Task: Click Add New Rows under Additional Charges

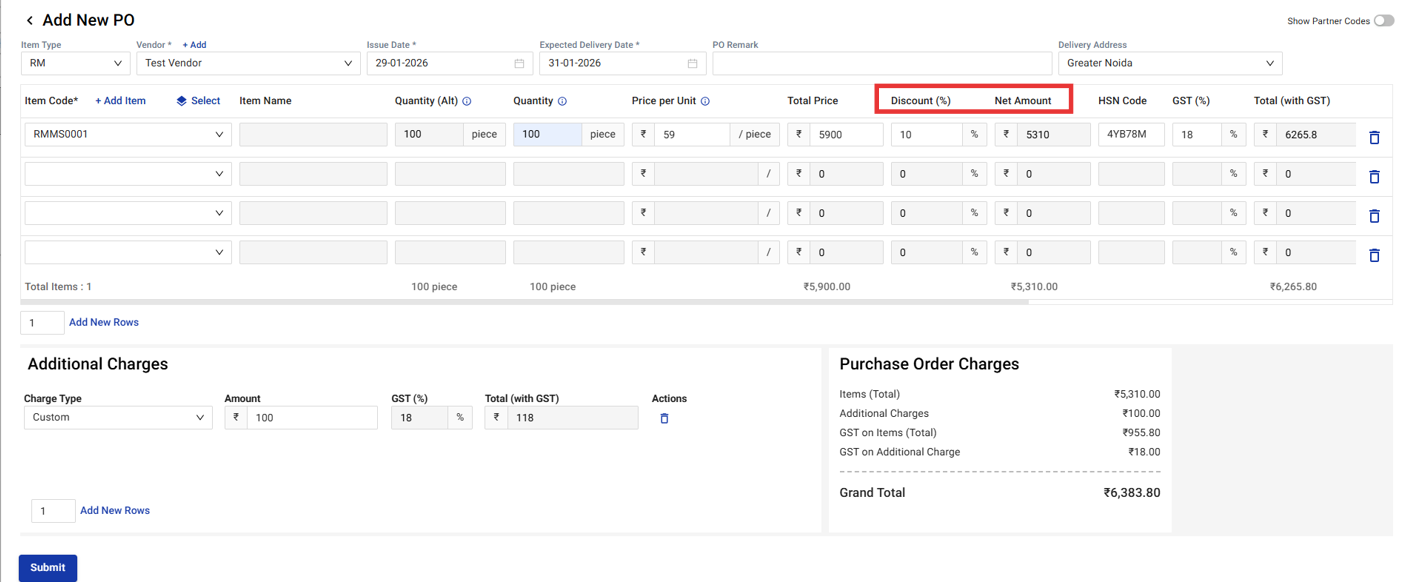Action: 115,510
